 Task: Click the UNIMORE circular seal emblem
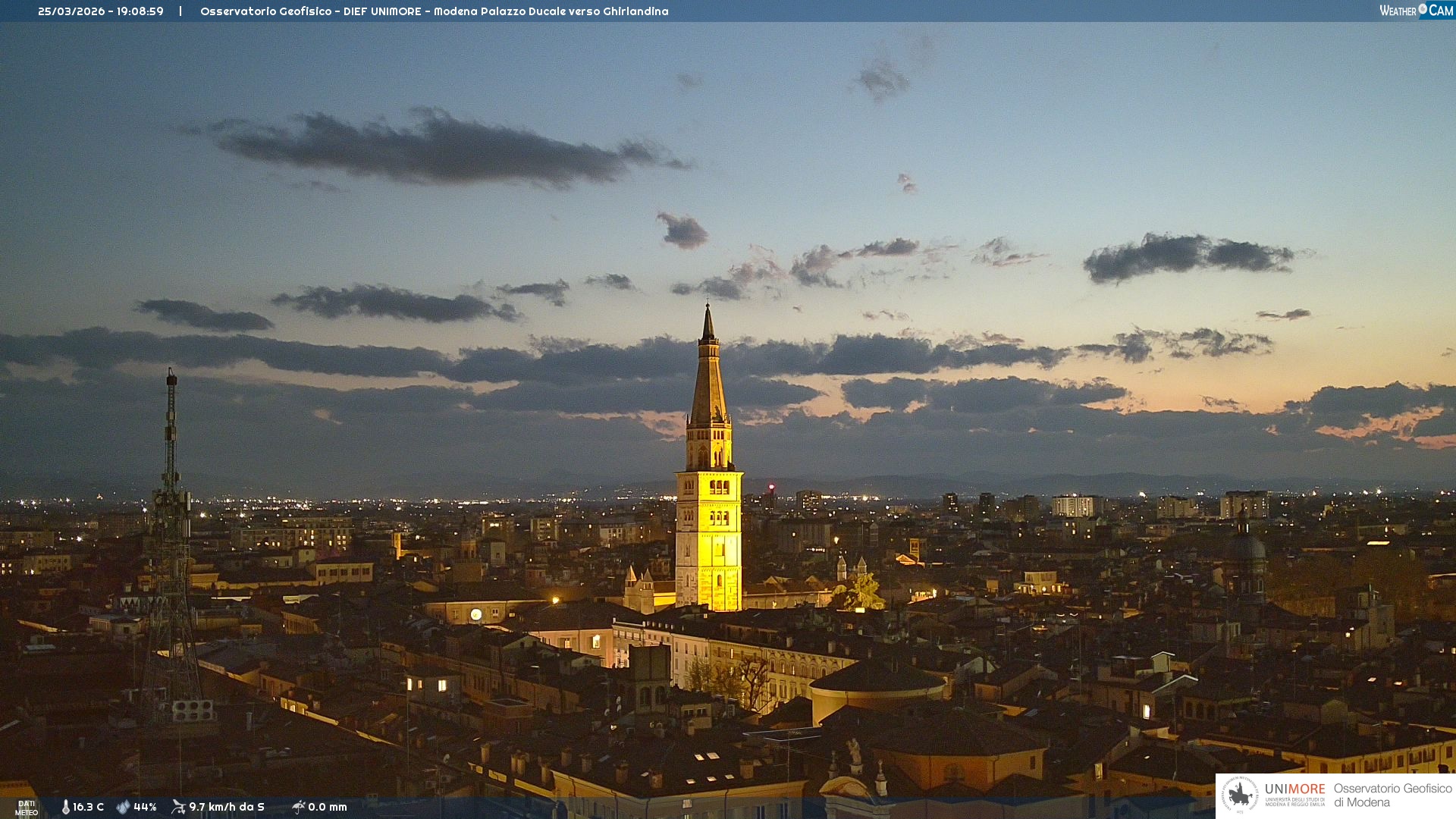[1240, 795]
